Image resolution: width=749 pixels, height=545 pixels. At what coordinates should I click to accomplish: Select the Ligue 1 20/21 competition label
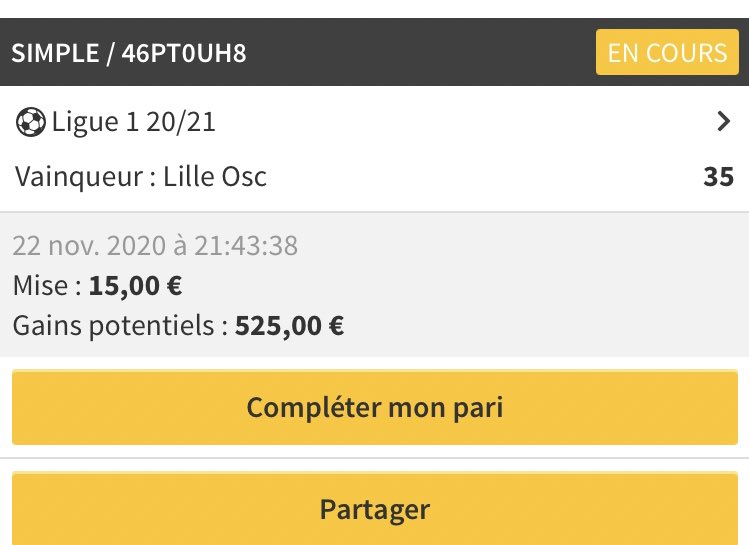coord(133,122)
